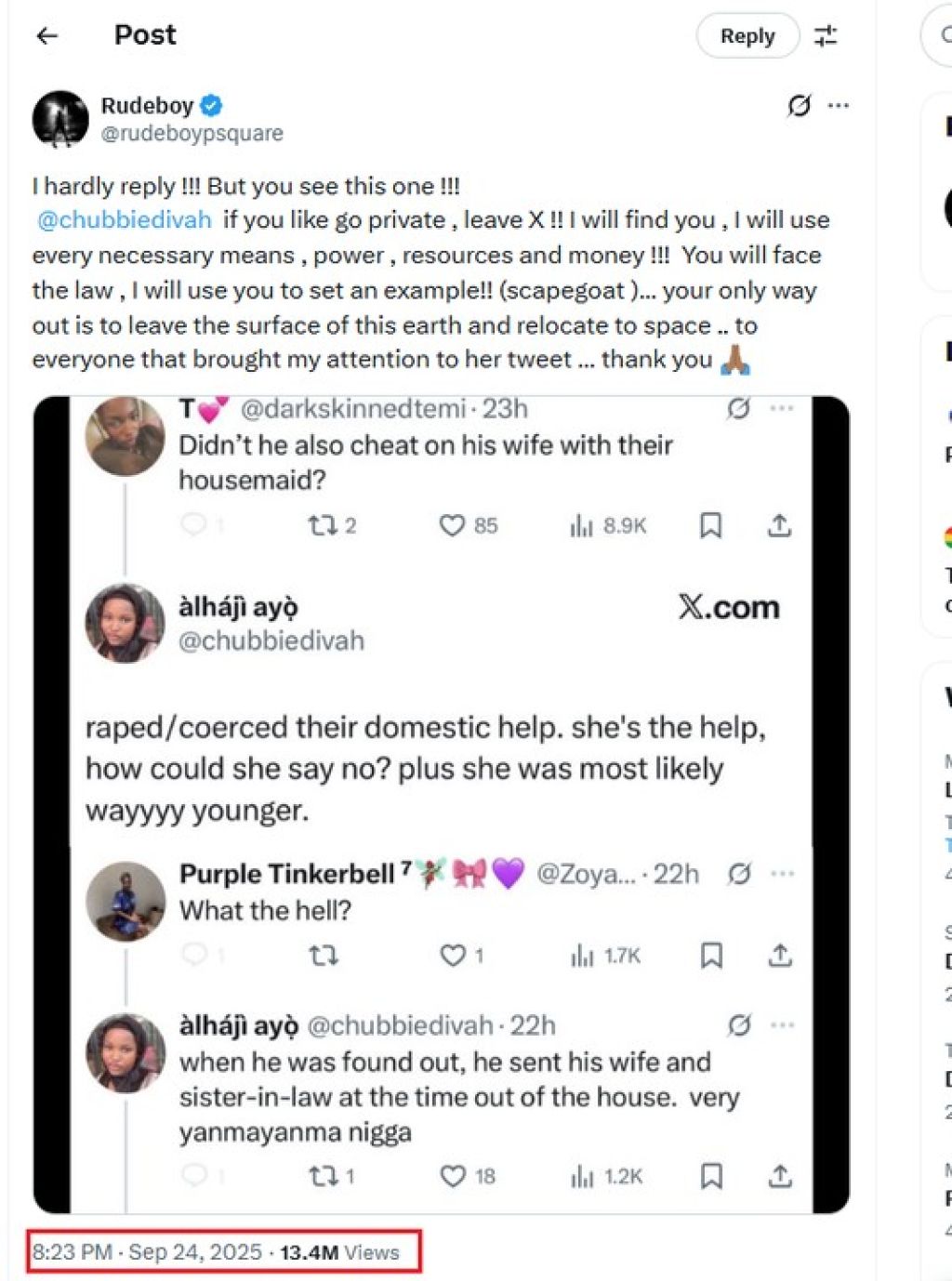Click the Reply button at top

pos(747,36)
